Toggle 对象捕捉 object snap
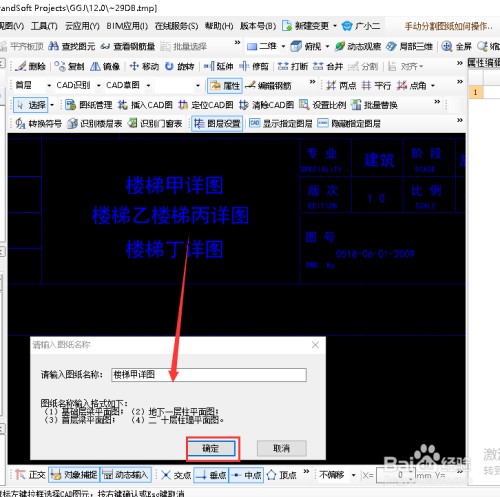The image size is (500, 497). (74, 475)
